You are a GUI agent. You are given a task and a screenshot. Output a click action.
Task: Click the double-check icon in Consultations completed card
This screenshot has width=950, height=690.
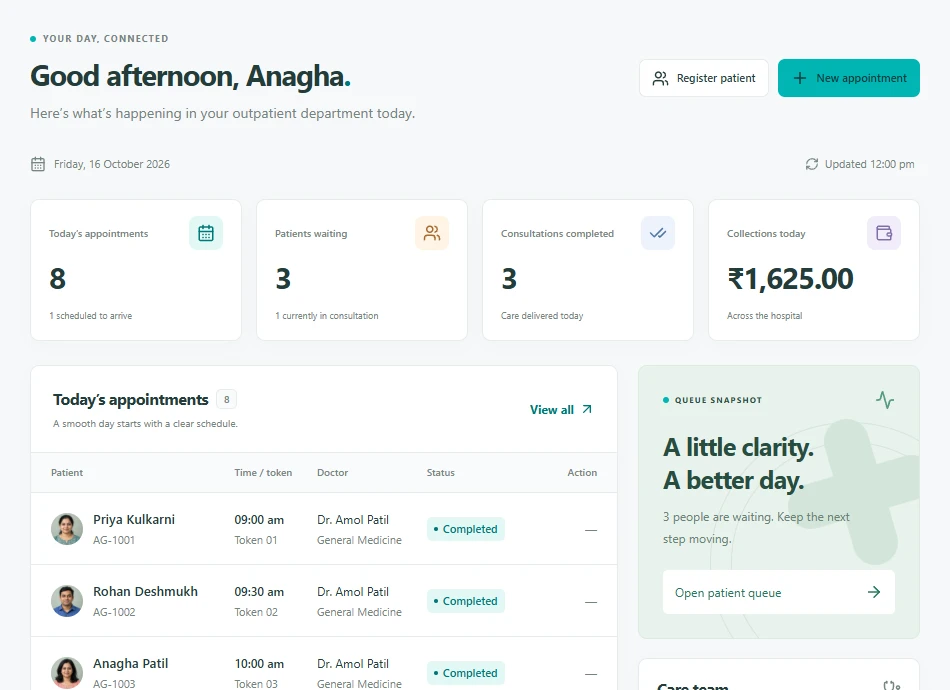[658, 233]
